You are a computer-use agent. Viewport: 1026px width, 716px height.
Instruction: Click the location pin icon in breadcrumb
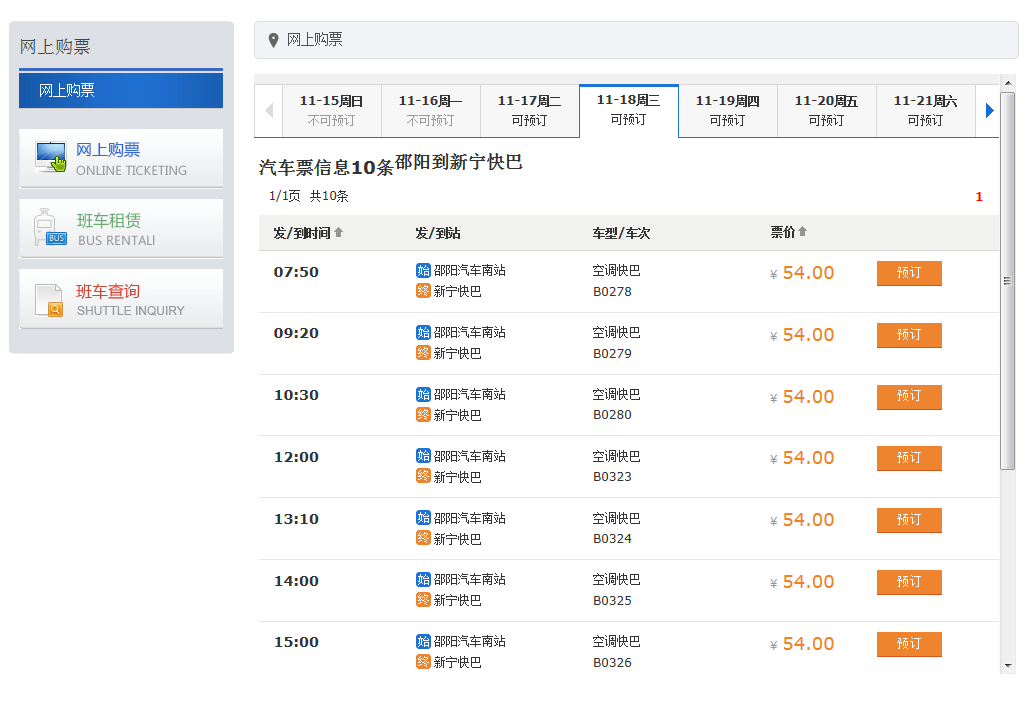tap(273, 40)
